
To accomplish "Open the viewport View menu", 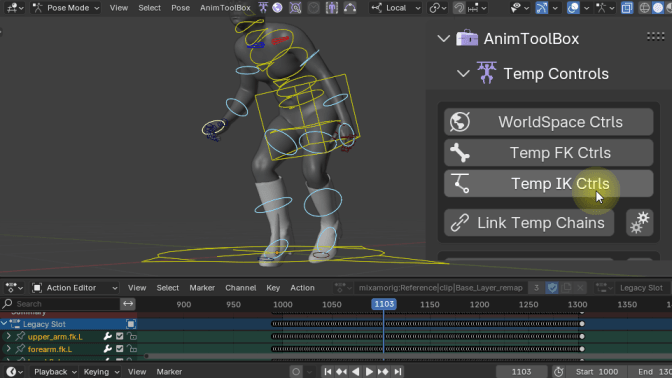I will [119, 8].
